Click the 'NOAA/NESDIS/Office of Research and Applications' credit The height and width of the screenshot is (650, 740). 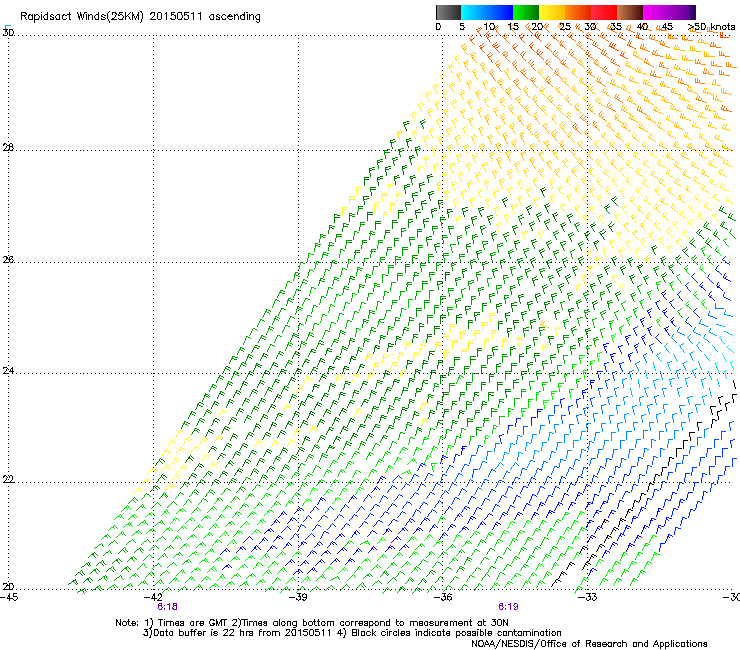point(589,644)
